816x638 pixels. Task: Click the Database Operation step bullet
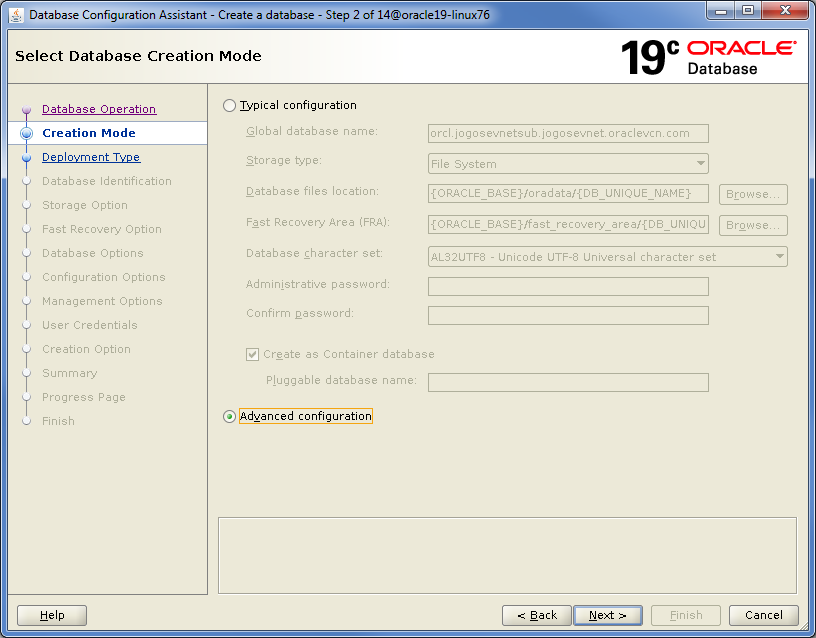[x=27, y=110]
